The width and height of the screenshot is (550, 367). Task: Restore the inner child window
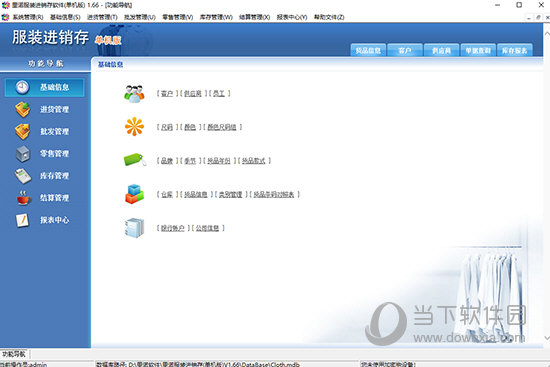538,17
